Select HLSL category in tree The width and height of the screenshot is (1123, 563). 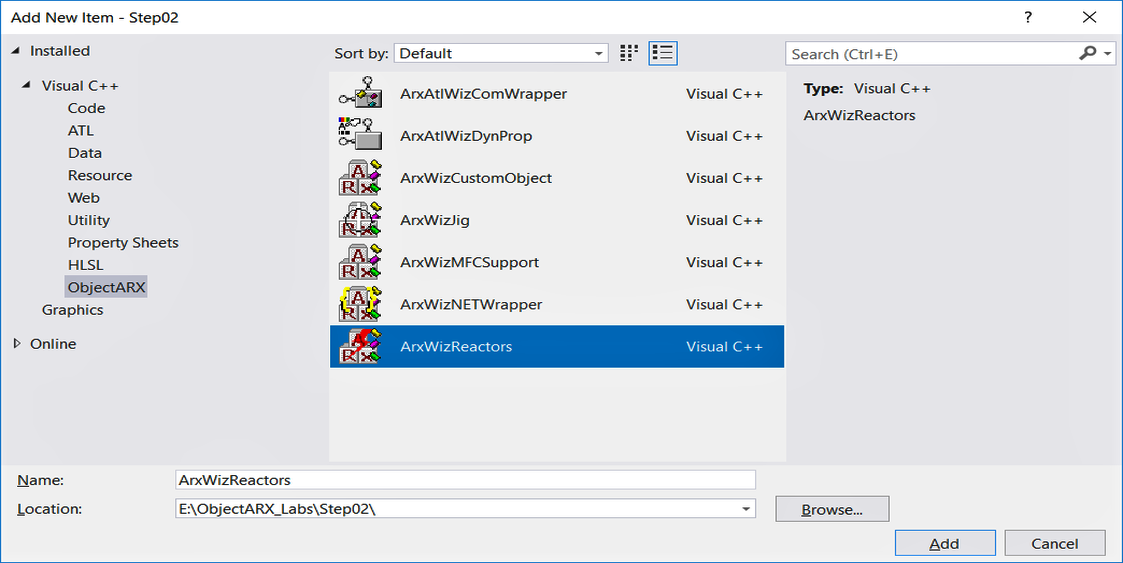click(x=85, y=265)
